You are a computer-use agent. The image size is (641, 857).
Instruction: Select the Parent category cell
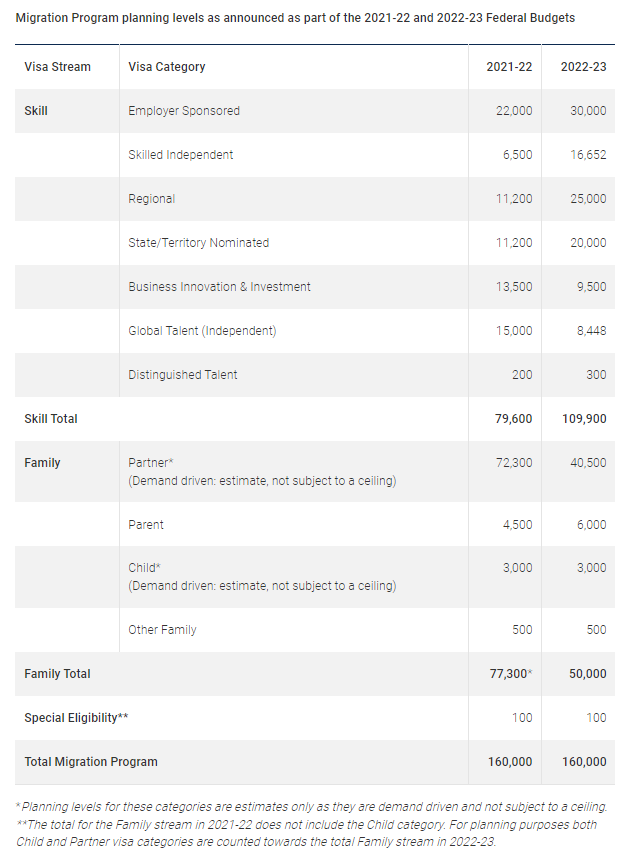146,524
